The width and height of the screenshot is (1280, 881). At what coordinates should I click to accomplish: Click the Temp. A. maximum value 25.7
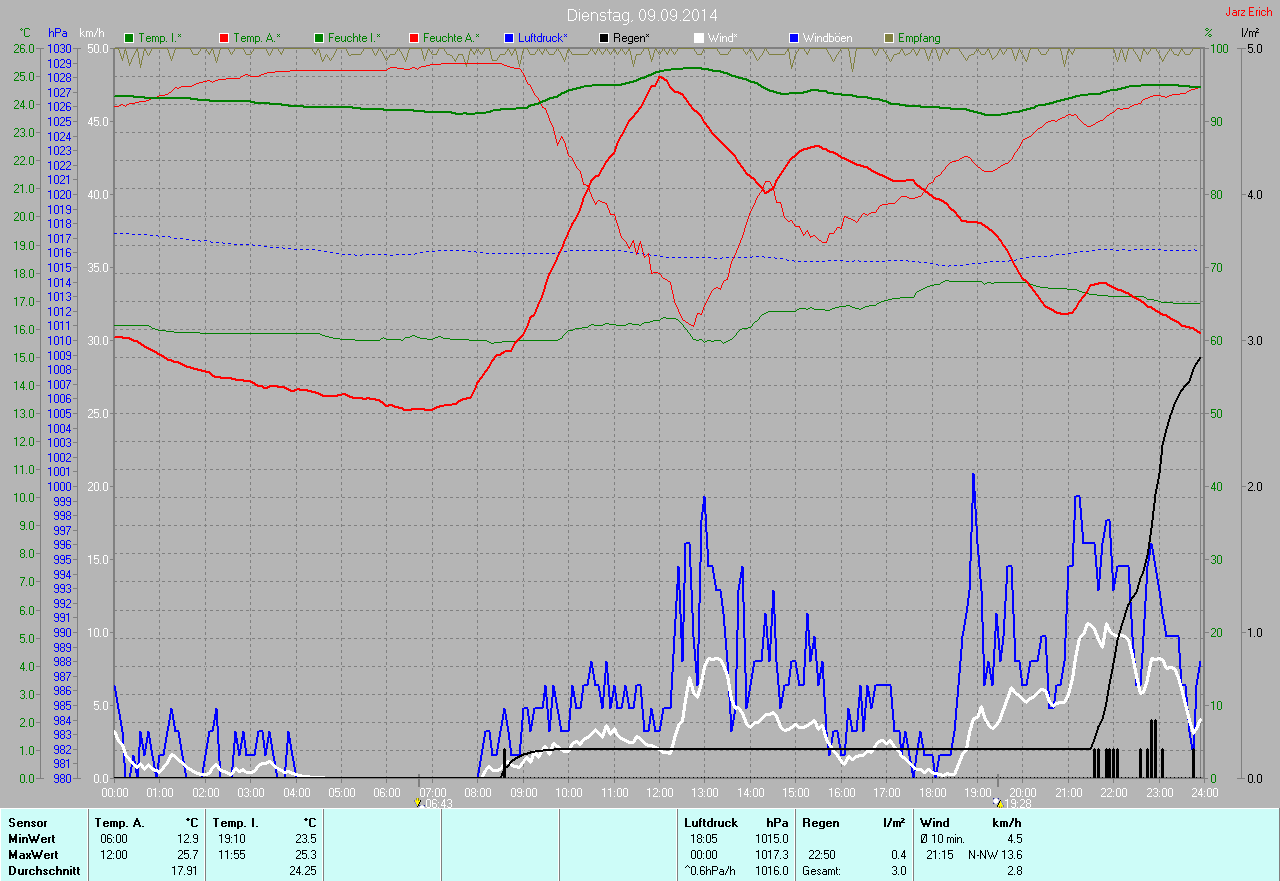[188, 855]
